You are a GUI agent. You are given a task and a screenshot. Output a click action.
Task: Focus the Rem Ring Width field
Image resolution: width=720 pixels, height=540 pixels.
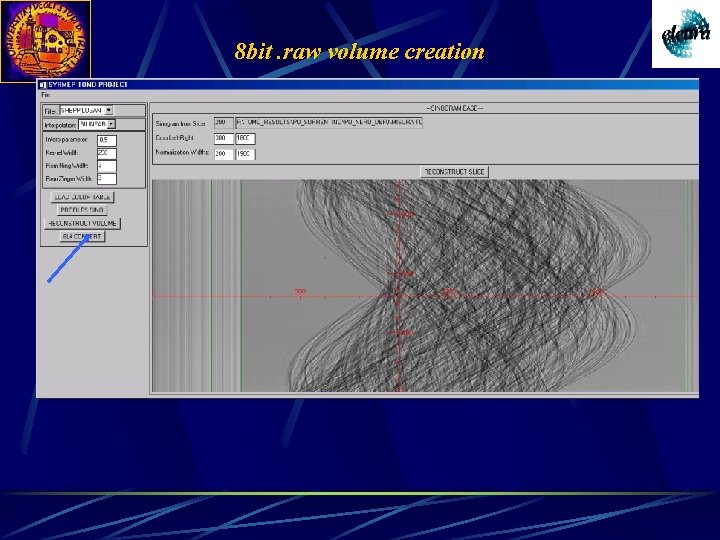[x=107, y=166]
